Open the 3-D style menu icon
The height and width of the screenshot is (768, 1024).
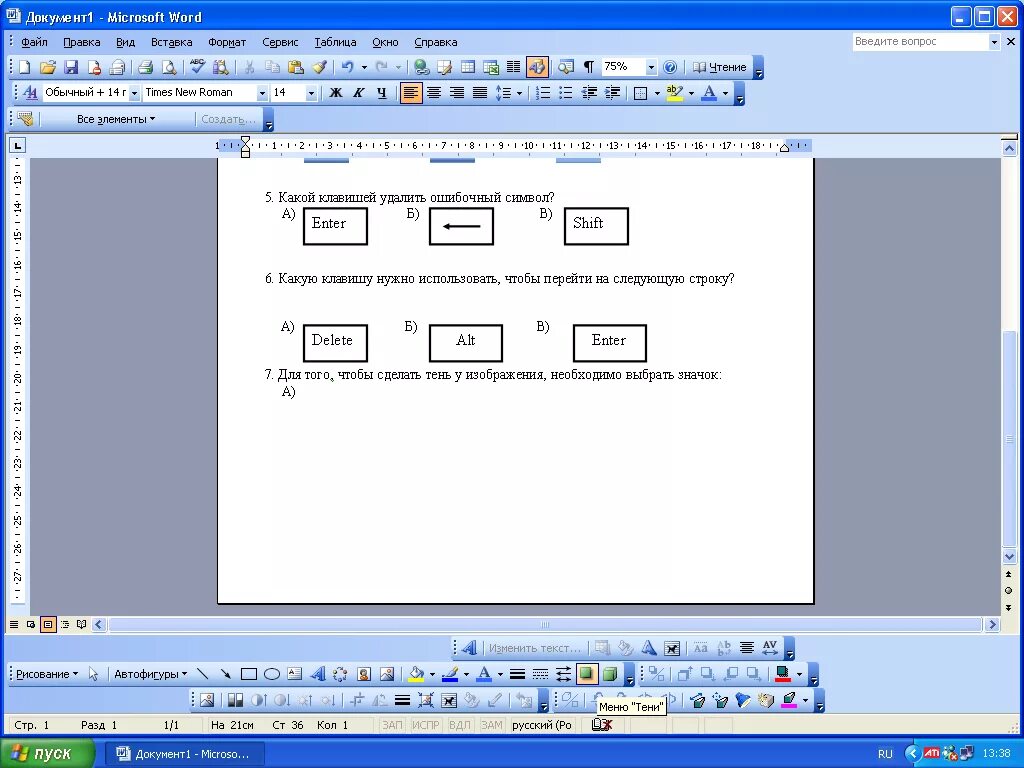(610, 674)
